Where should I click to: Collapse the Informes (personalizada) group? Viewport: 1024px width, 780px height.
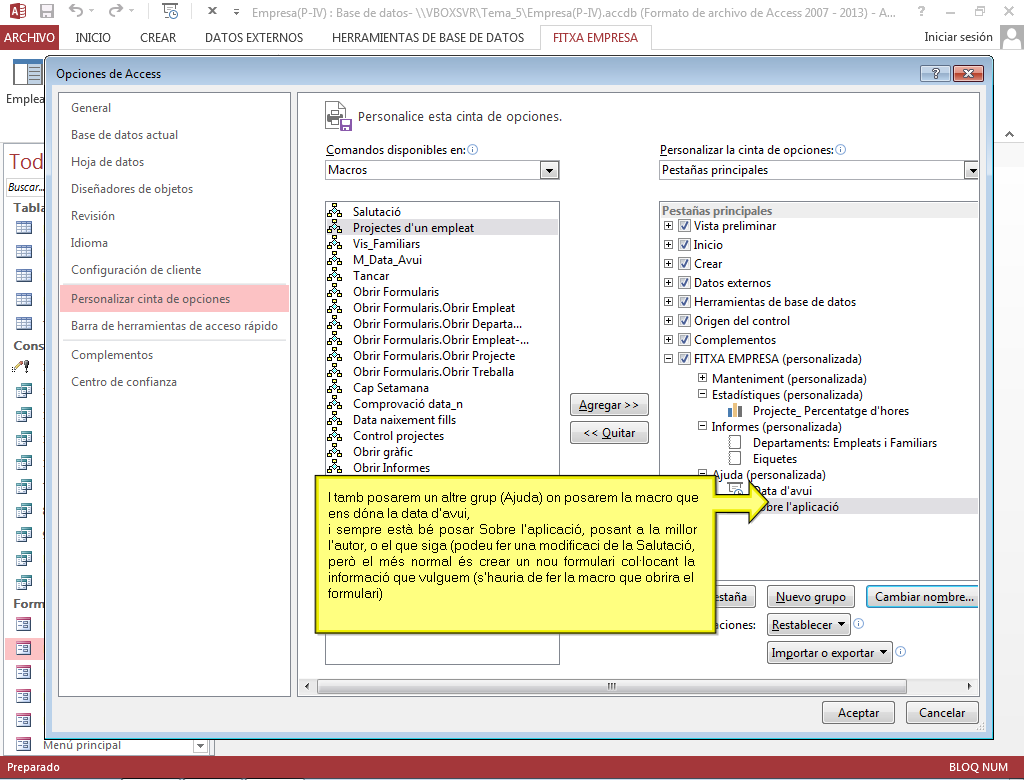coord(703,426)
